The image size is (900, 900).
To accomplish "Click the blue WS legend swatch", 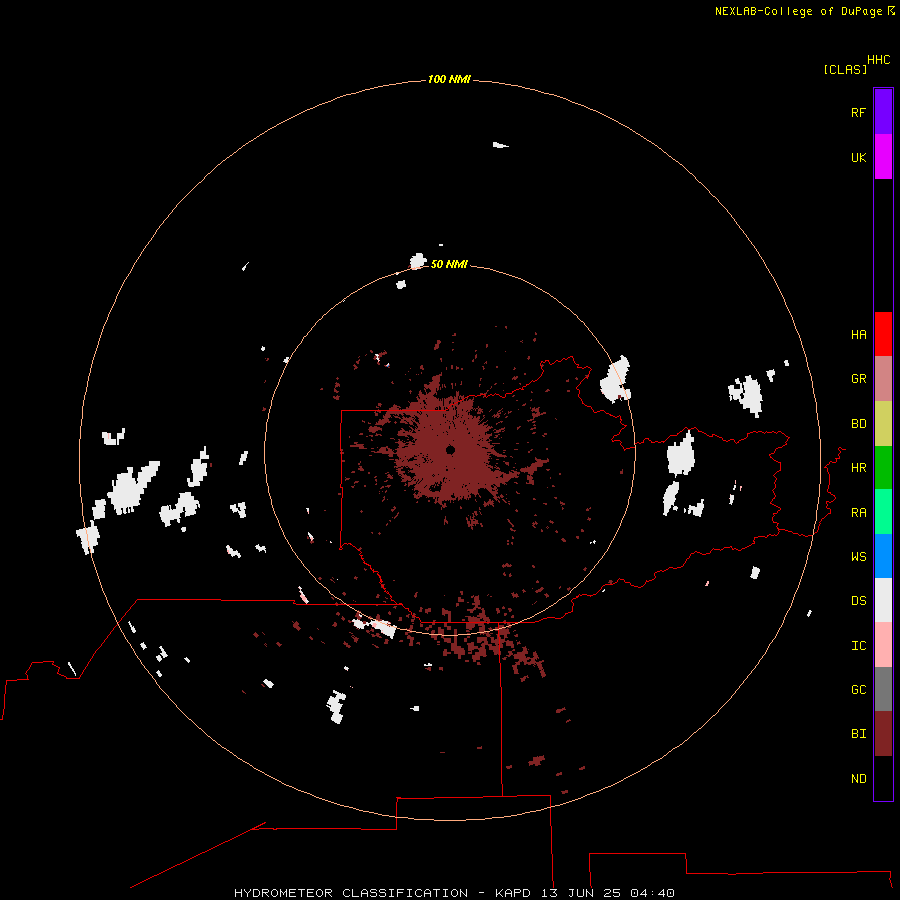I will click(x=883, y=556).
